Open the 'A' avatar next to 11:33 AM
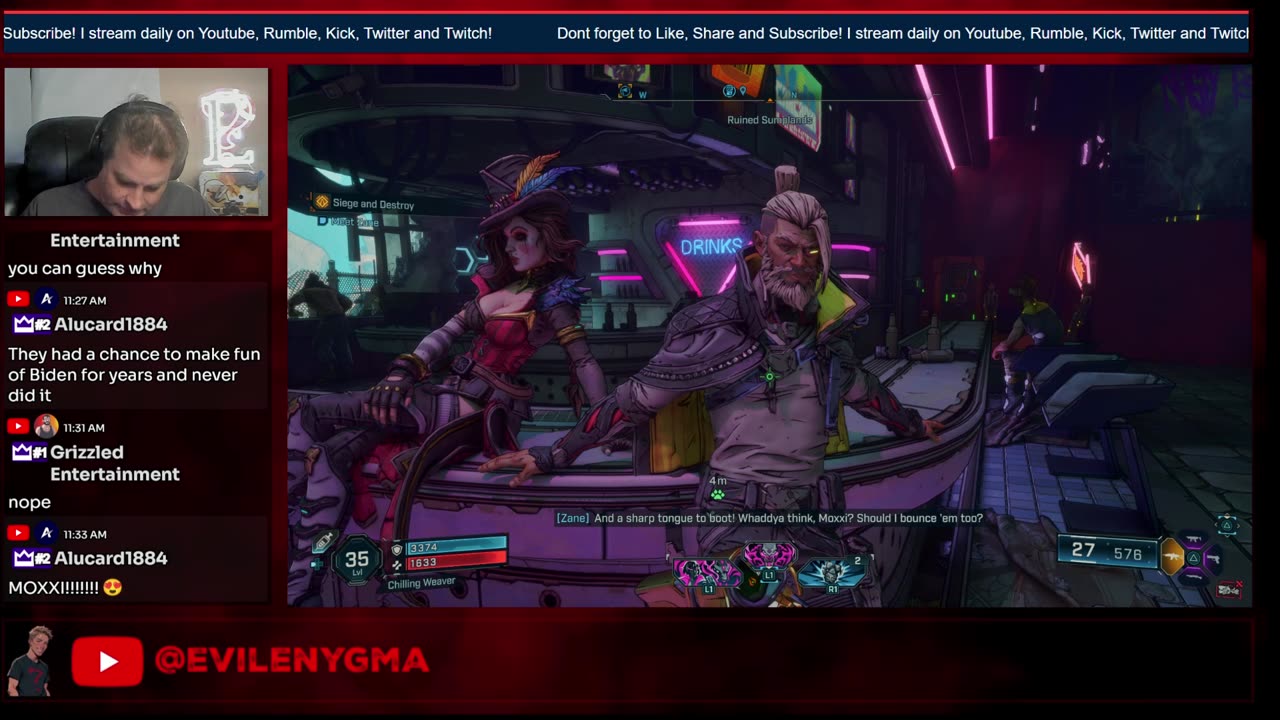Viewport: 1280px width, 720px height. [46, 533]
